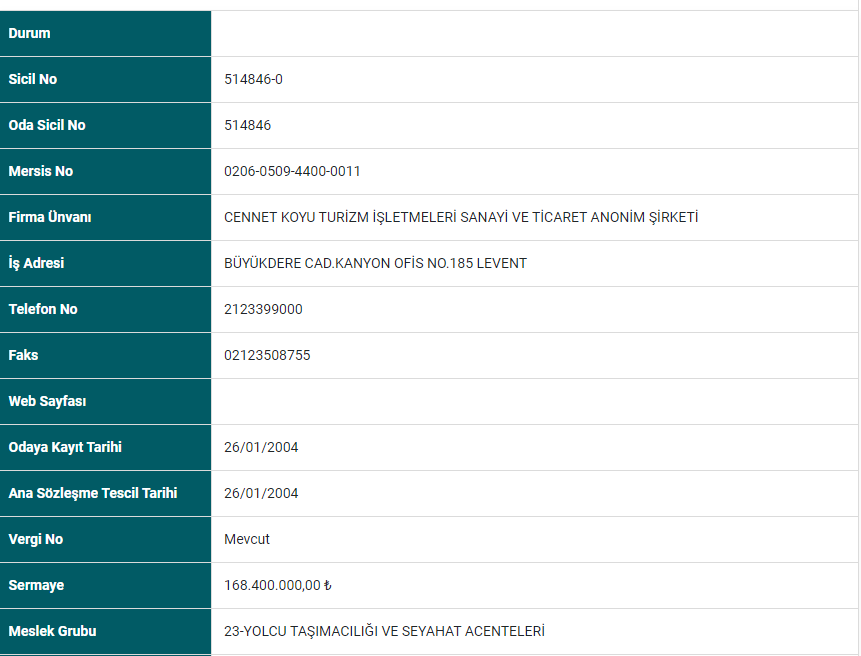Screen dimensions: 861x656
Task: Select the CENNET KOYU TURİZM company name
Action: point(461,217)
